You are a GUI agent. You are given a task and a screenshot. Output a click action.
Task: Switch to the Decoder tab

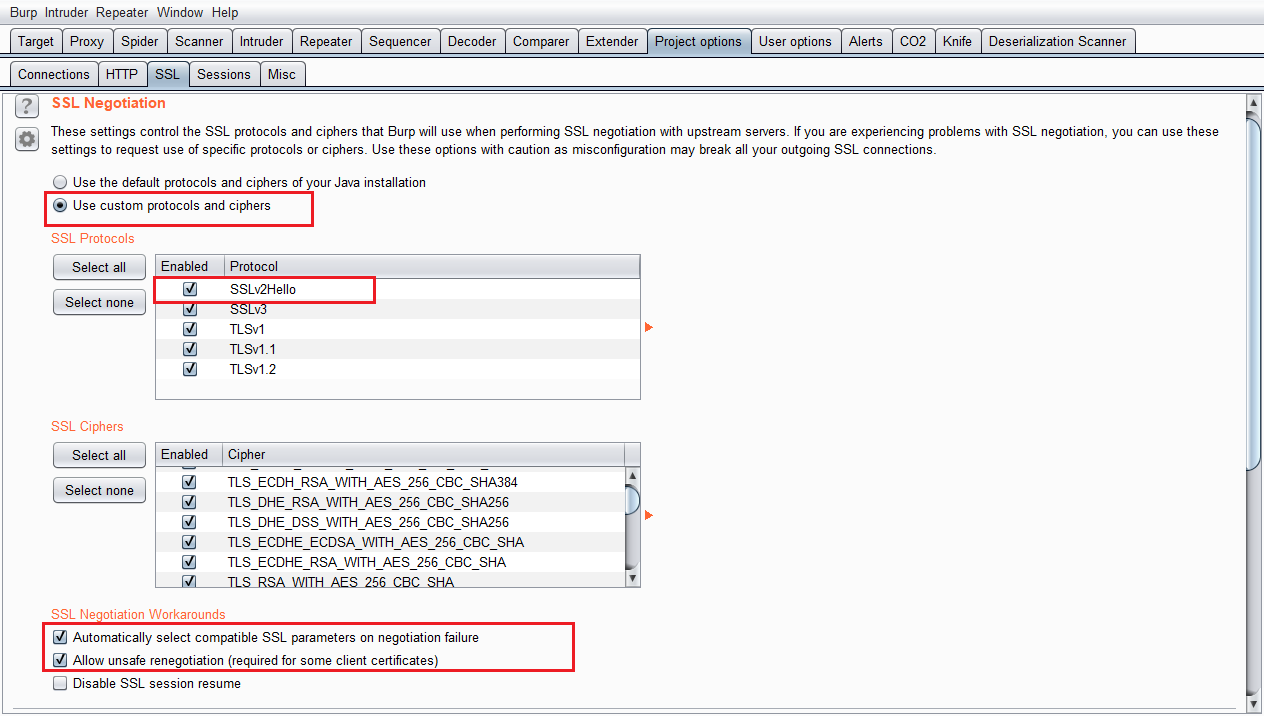(472, 41)
